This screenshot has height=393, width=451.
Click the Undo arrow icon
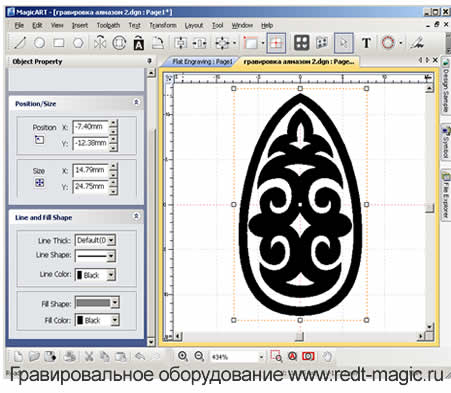coord(140,356)
